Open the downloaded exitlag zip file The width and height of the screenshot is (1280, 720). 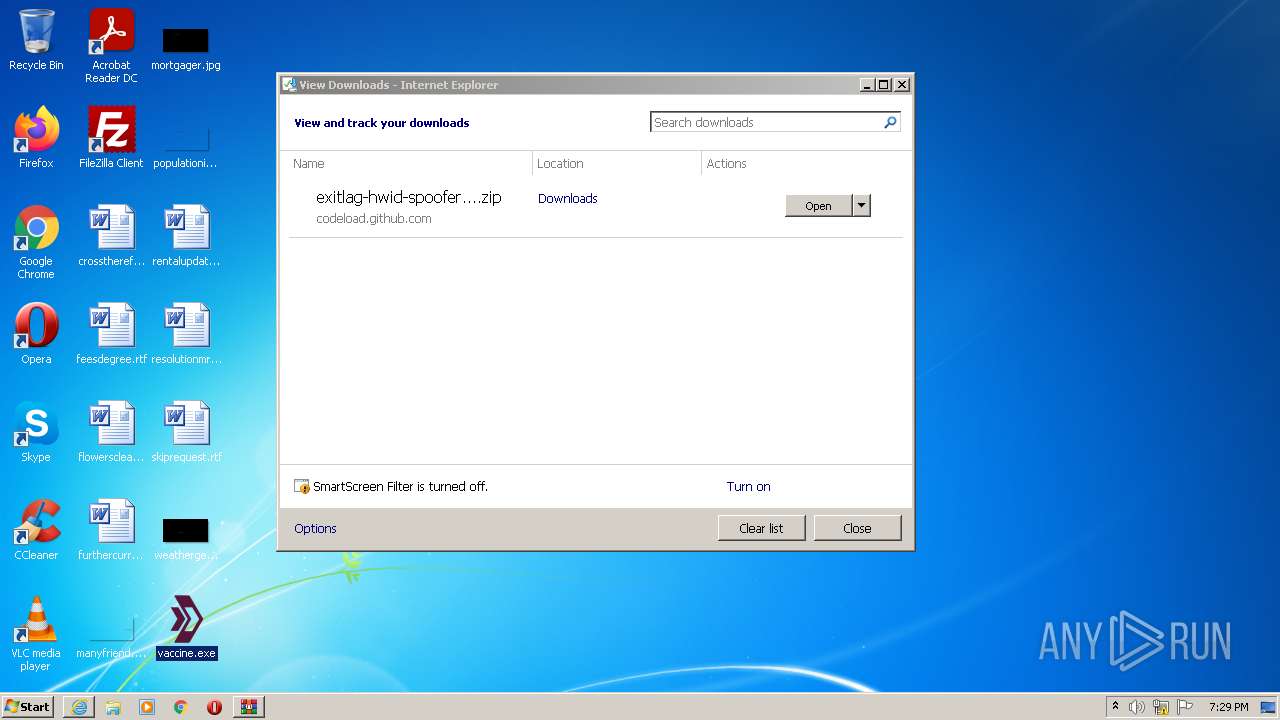click(x=818, y=205)
